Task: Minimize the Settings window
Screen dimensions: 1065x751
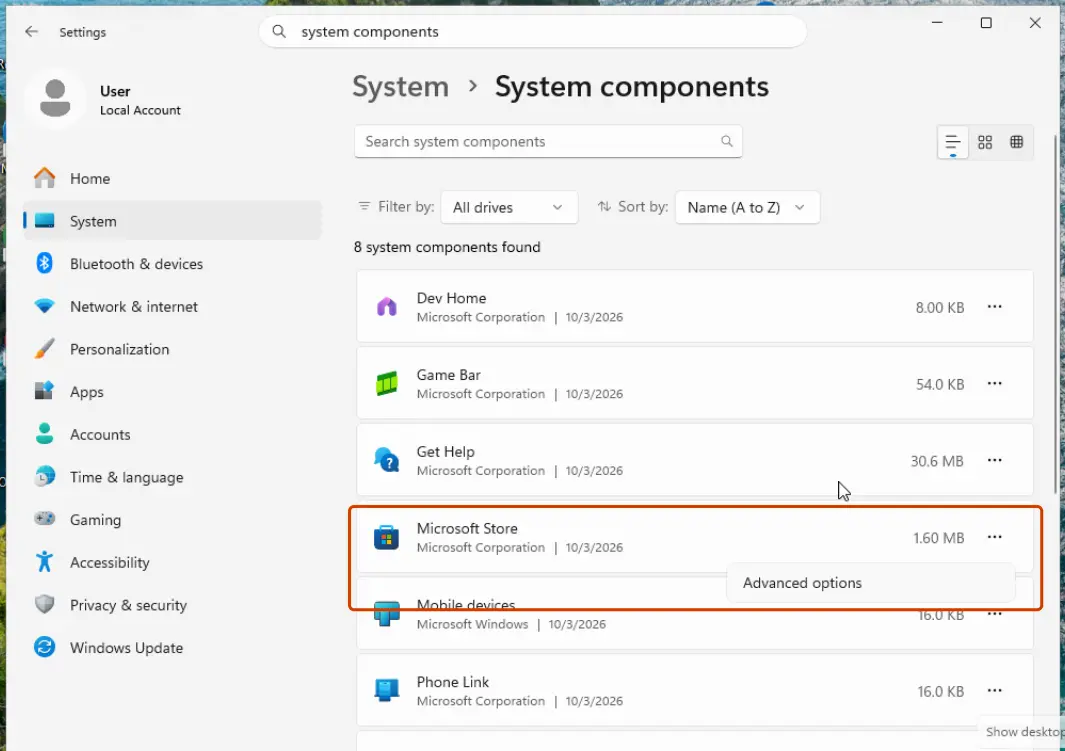Action: coord(937,23)
